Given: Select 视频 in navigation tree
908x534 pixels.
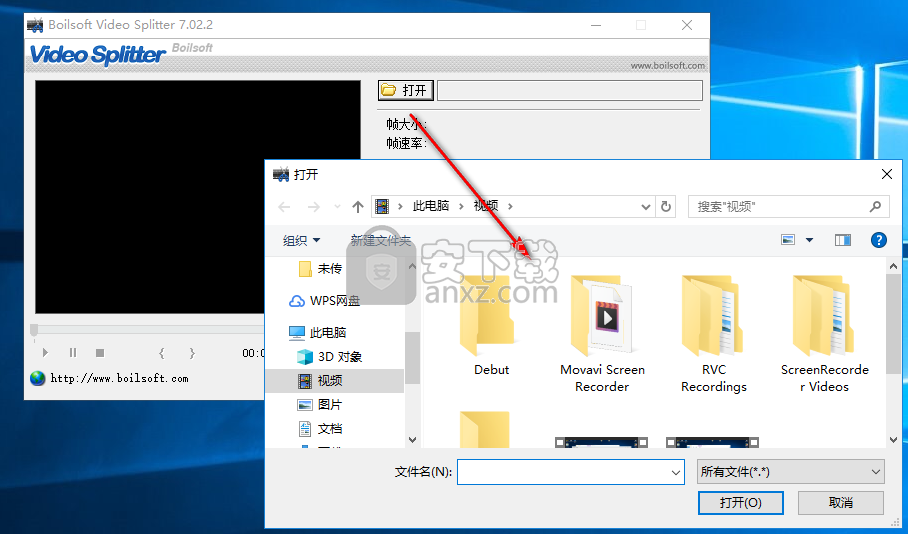Looking at the screenshot, I should pyautogui.click(x=335, y=381).
